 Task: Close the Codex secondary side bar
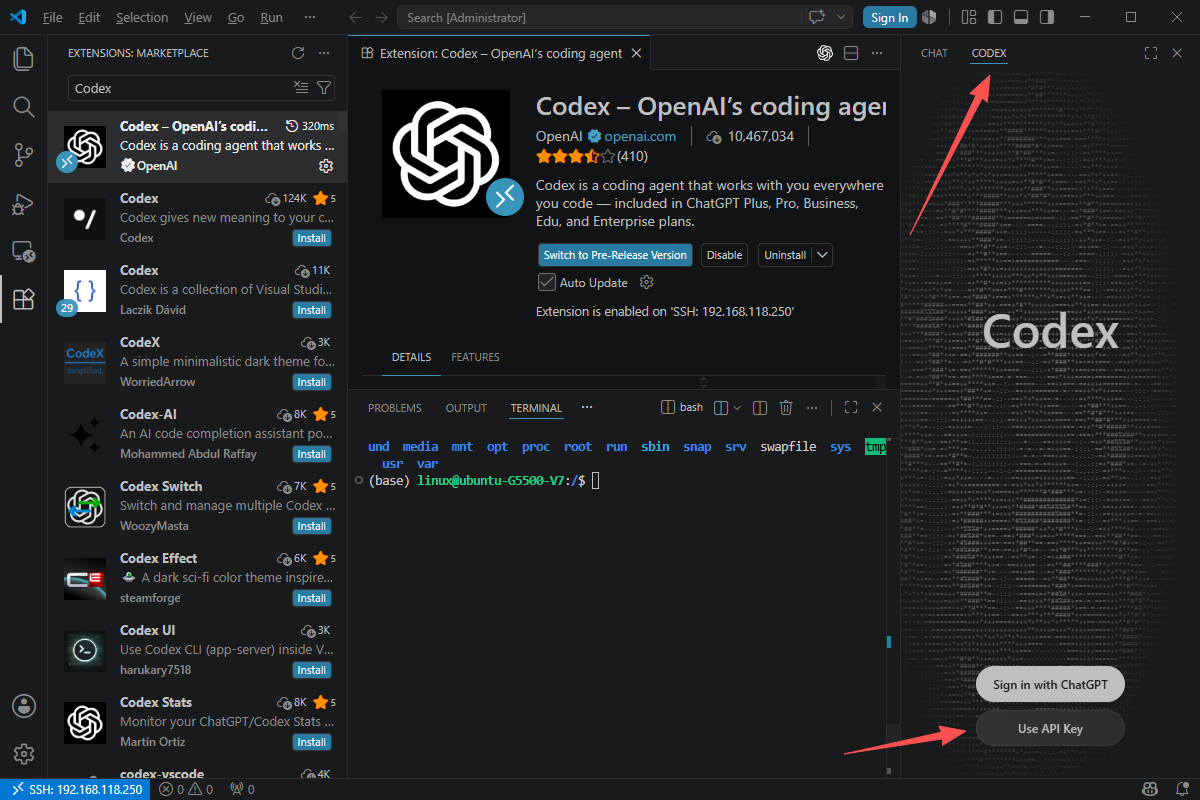coord(1177,53)
